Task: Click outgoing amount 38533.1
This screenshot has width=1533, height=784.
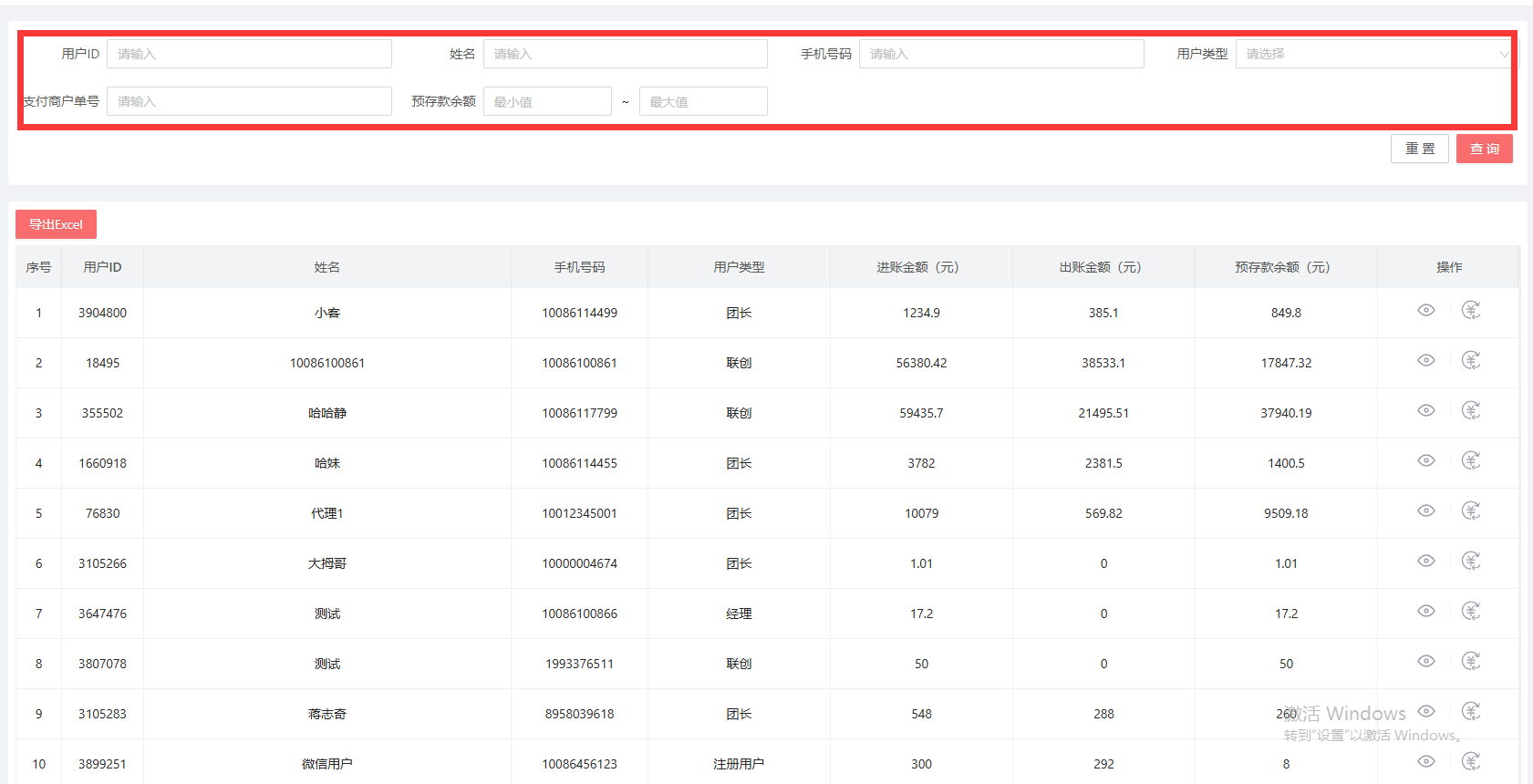Action: (1103, 363)
